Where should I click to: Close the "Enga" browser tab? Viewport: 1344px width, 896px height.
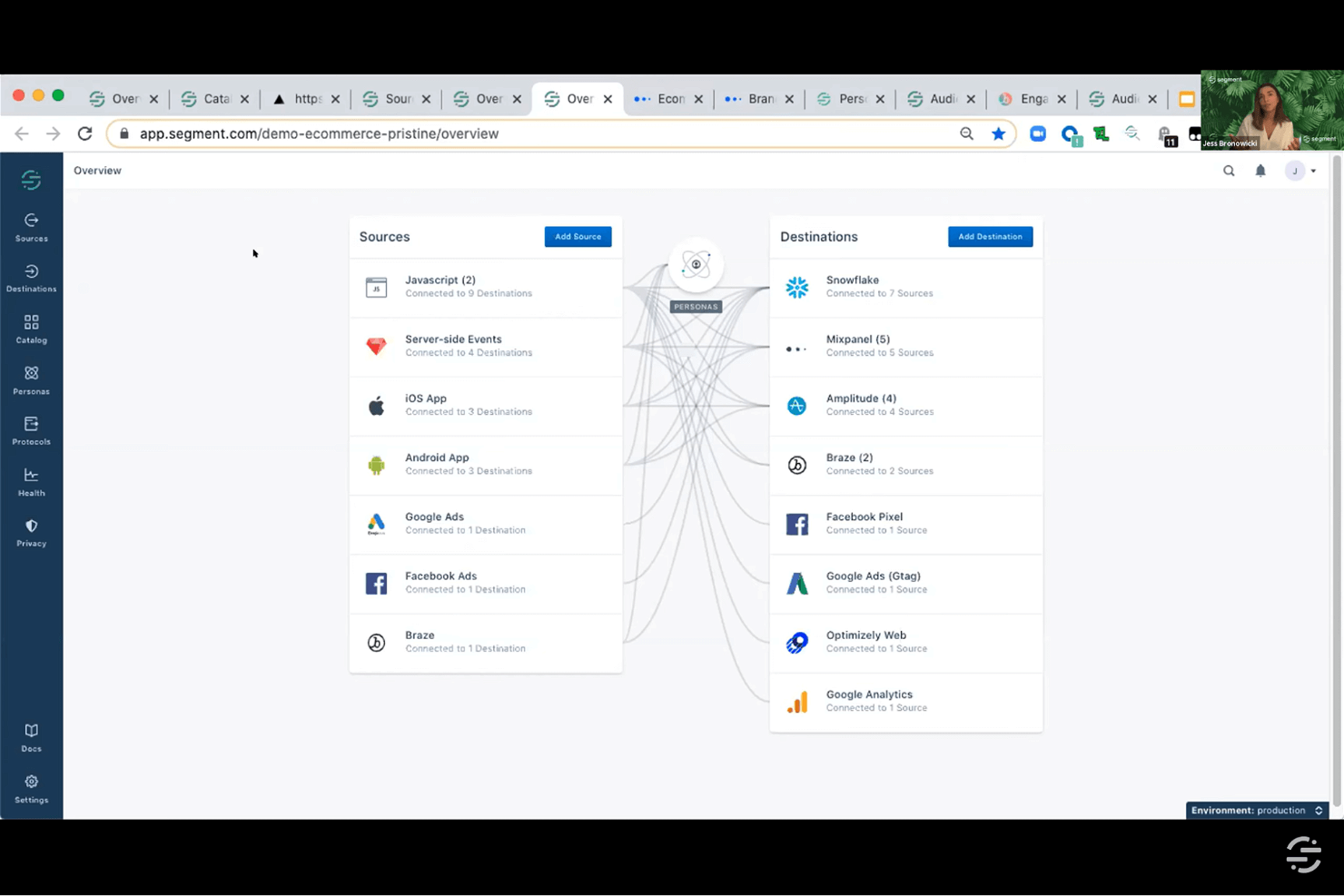click(x=1062, y=99)
